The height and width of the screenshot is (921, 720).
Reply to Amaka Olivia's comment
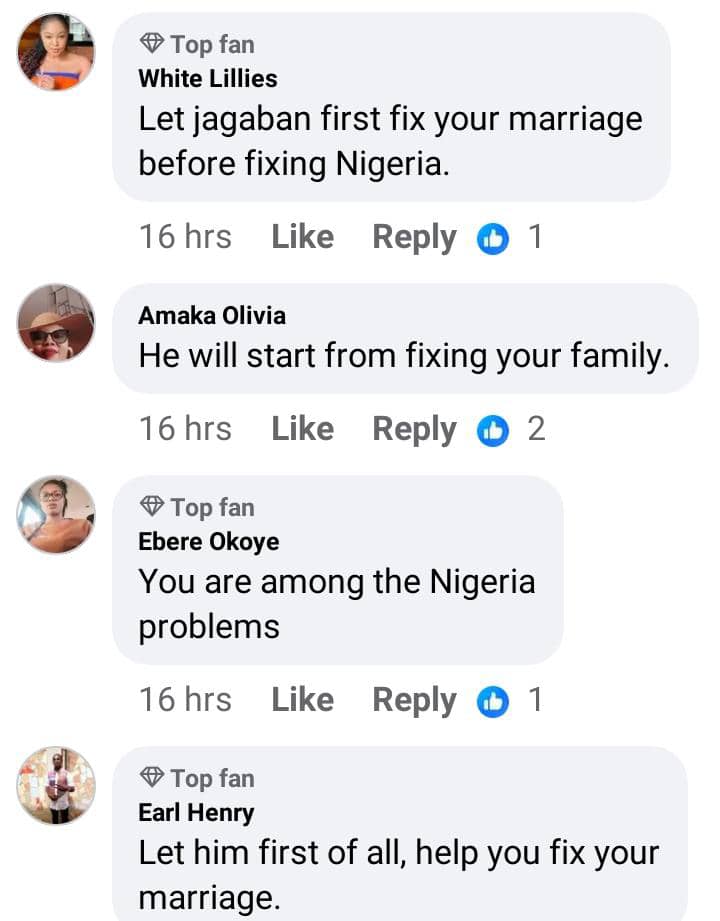coord(414,429)
